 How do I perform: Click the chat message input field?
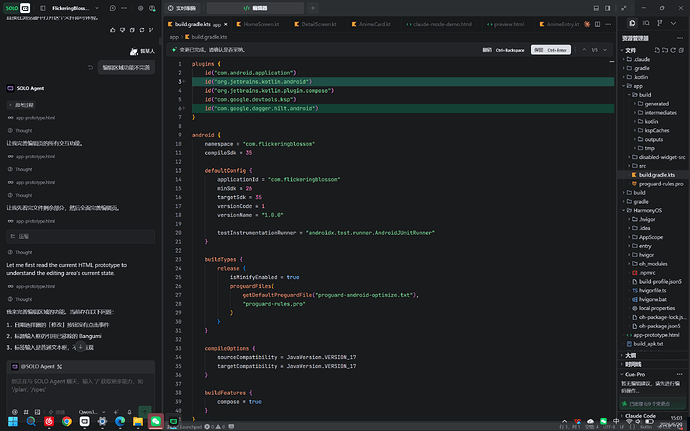81,386
